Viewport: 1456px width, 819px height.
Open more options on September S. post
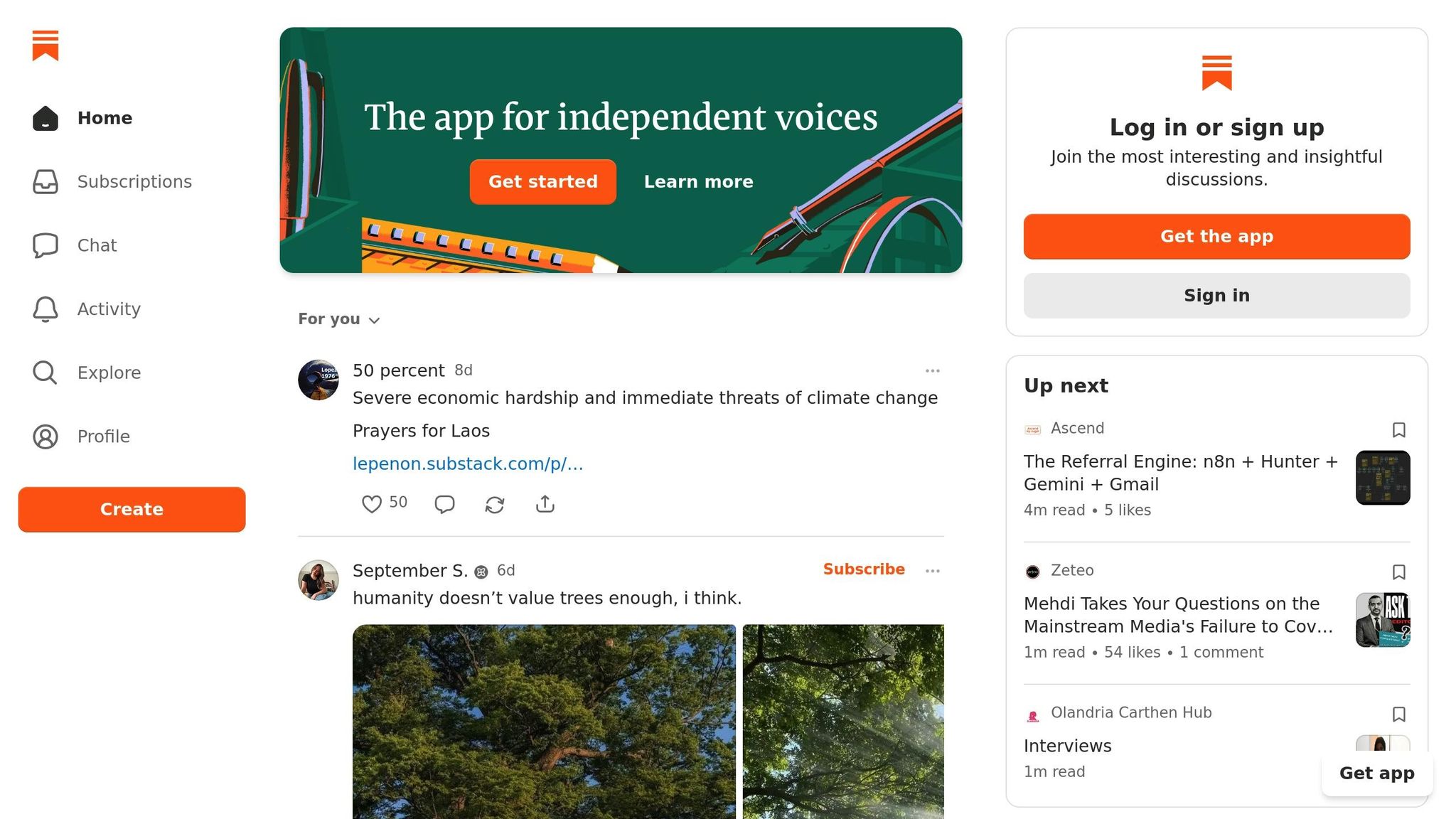coord(932,571)
